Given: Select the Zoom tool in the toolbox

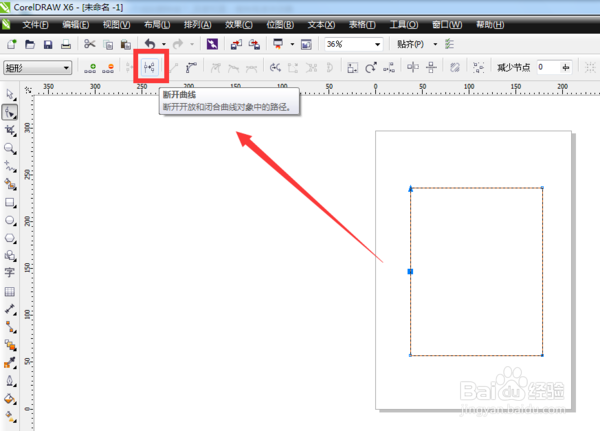Looking at the screenshot, I should tap(10, 149).
